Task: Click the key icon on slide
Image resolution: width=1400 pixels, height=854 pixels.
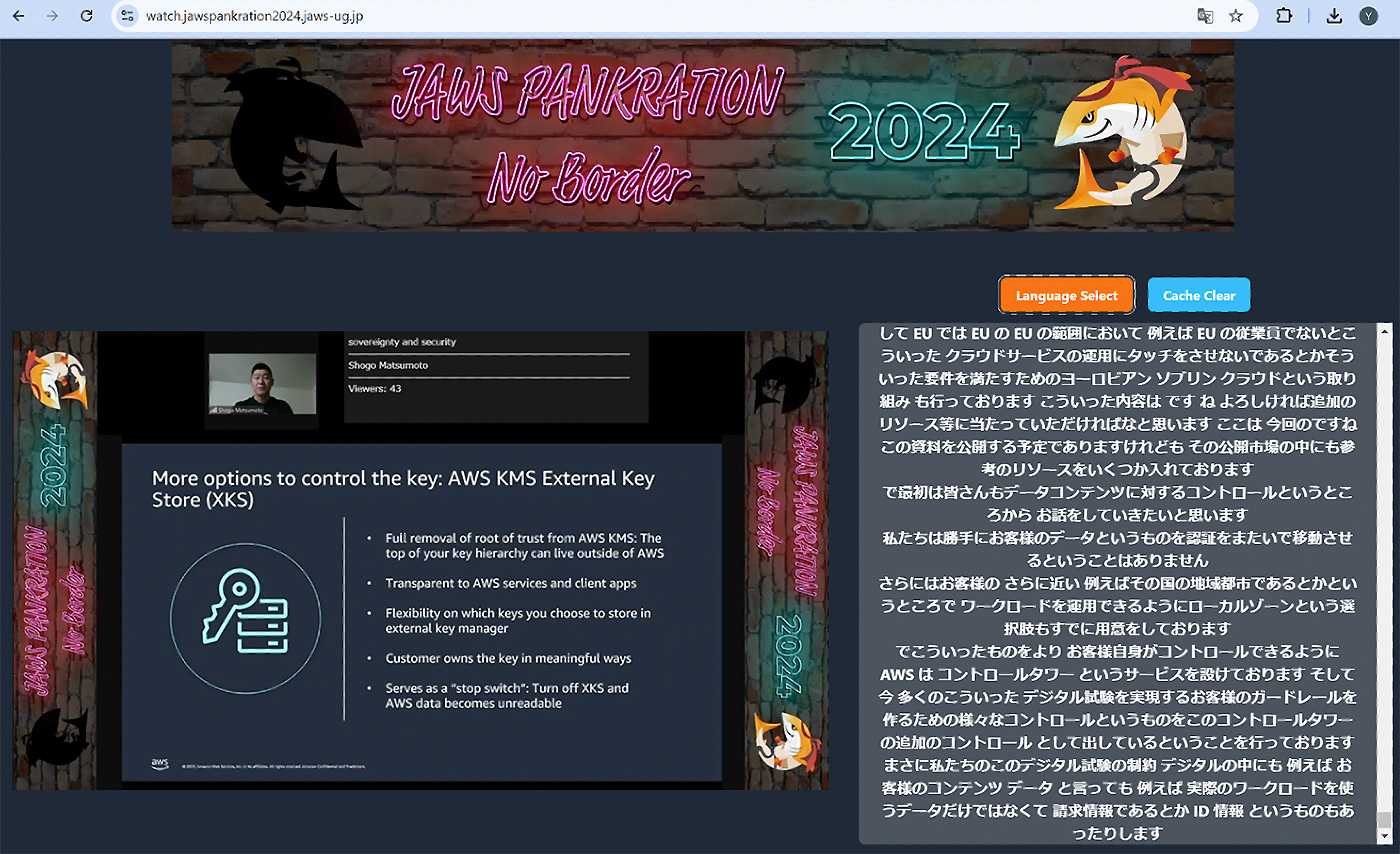Action: (x=245, y=618)
